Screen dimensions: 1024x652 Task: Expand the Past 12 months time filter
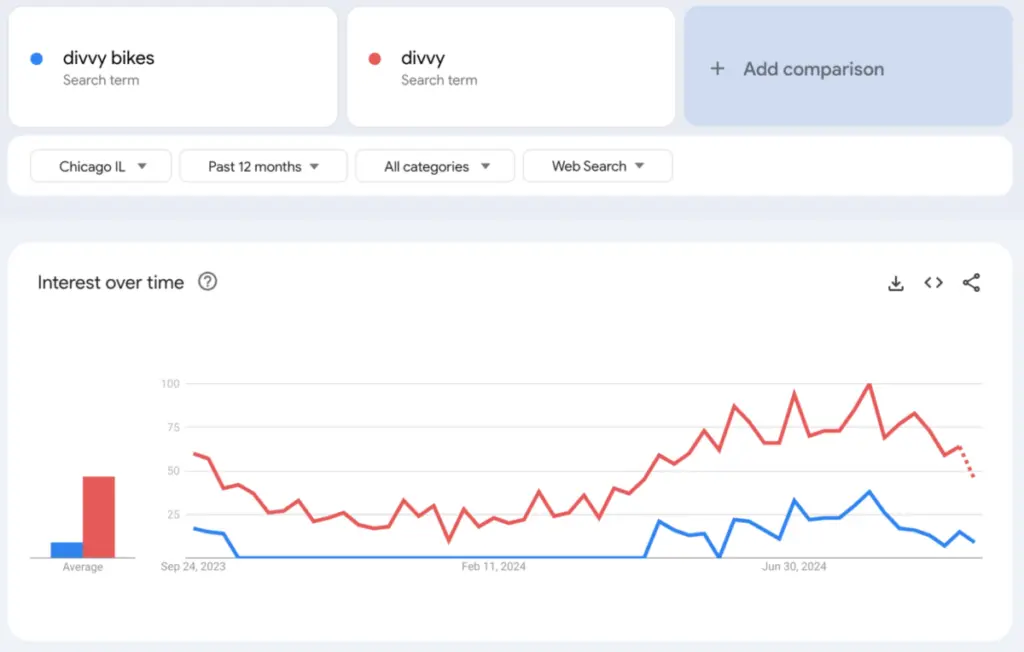pyautogui.click(x=263, y=166)
